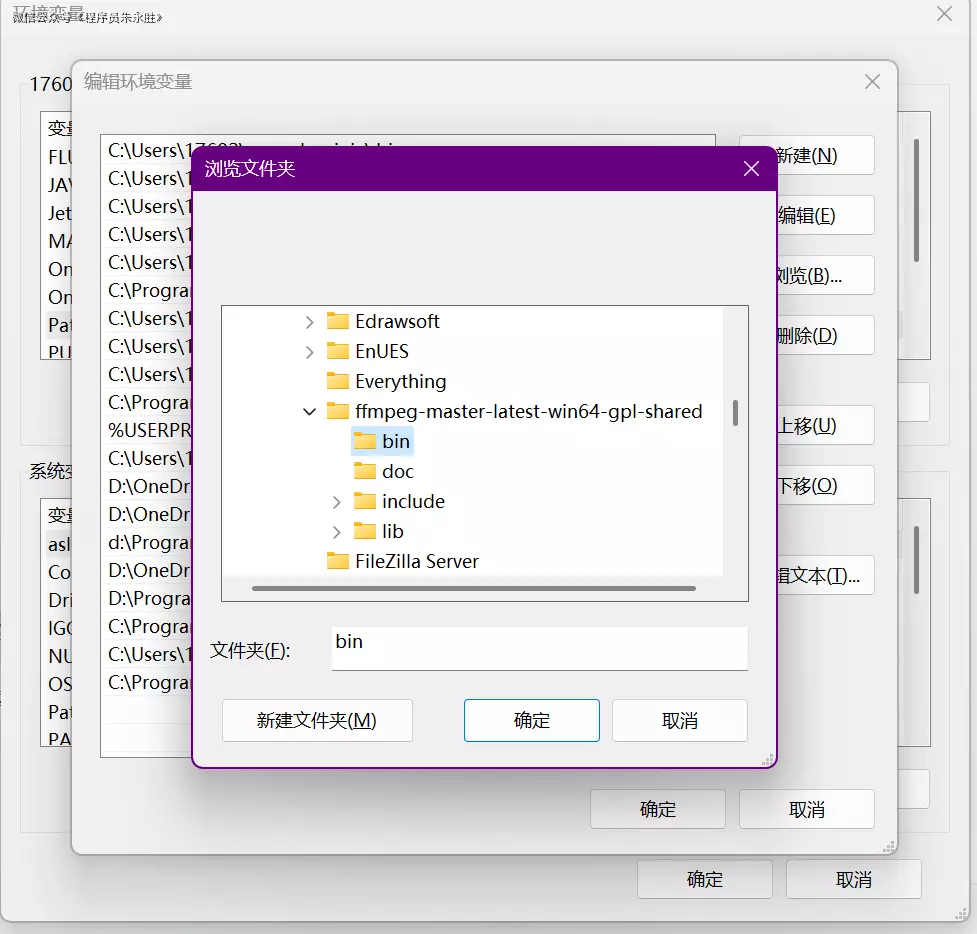Click 新建文件夹(M) button
The height and width of the screenshot is (934, 977).
(317, 720)
